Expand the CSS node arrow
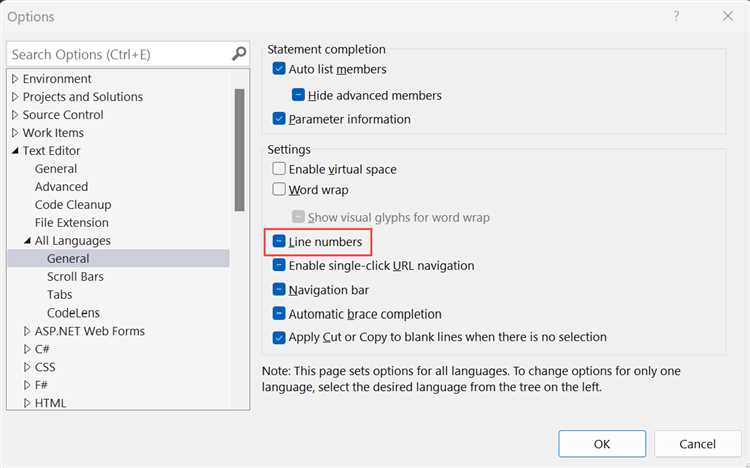 (27, 367)
